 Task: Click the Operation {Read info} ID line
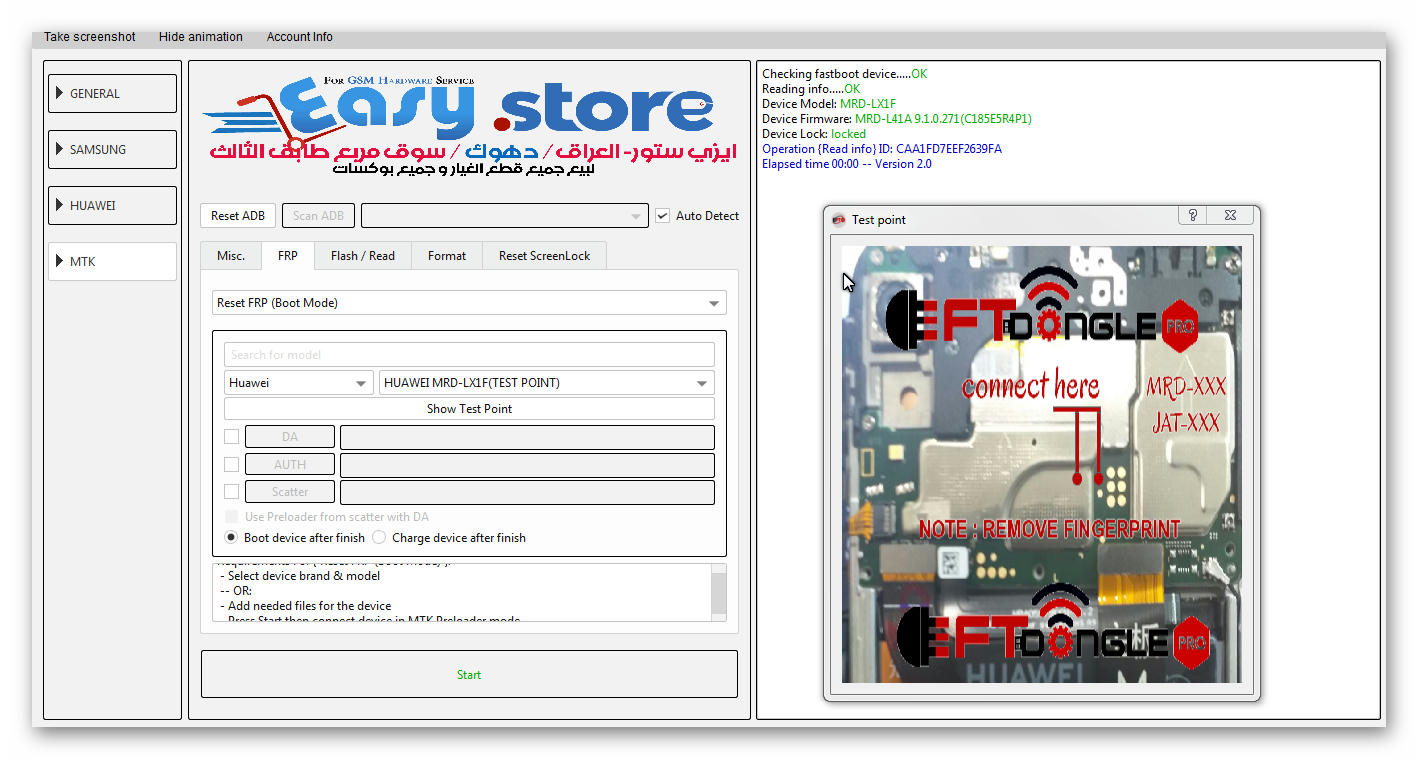click(882, 149)
